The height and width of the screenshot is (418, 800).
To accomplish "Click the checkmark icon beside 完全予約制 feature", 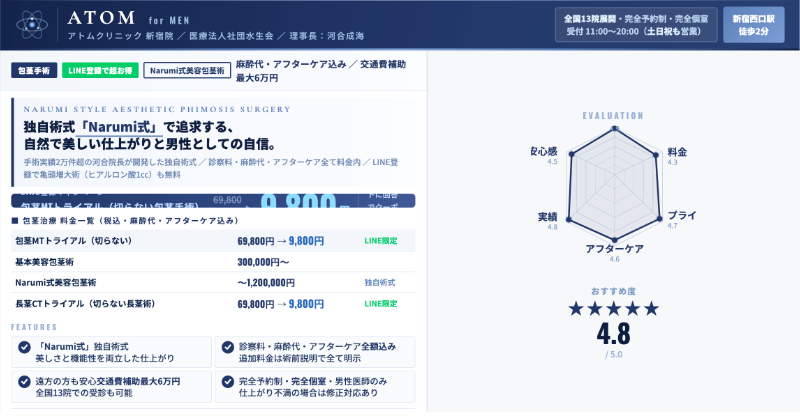I will pyautogui.click(x=227, y=381).
